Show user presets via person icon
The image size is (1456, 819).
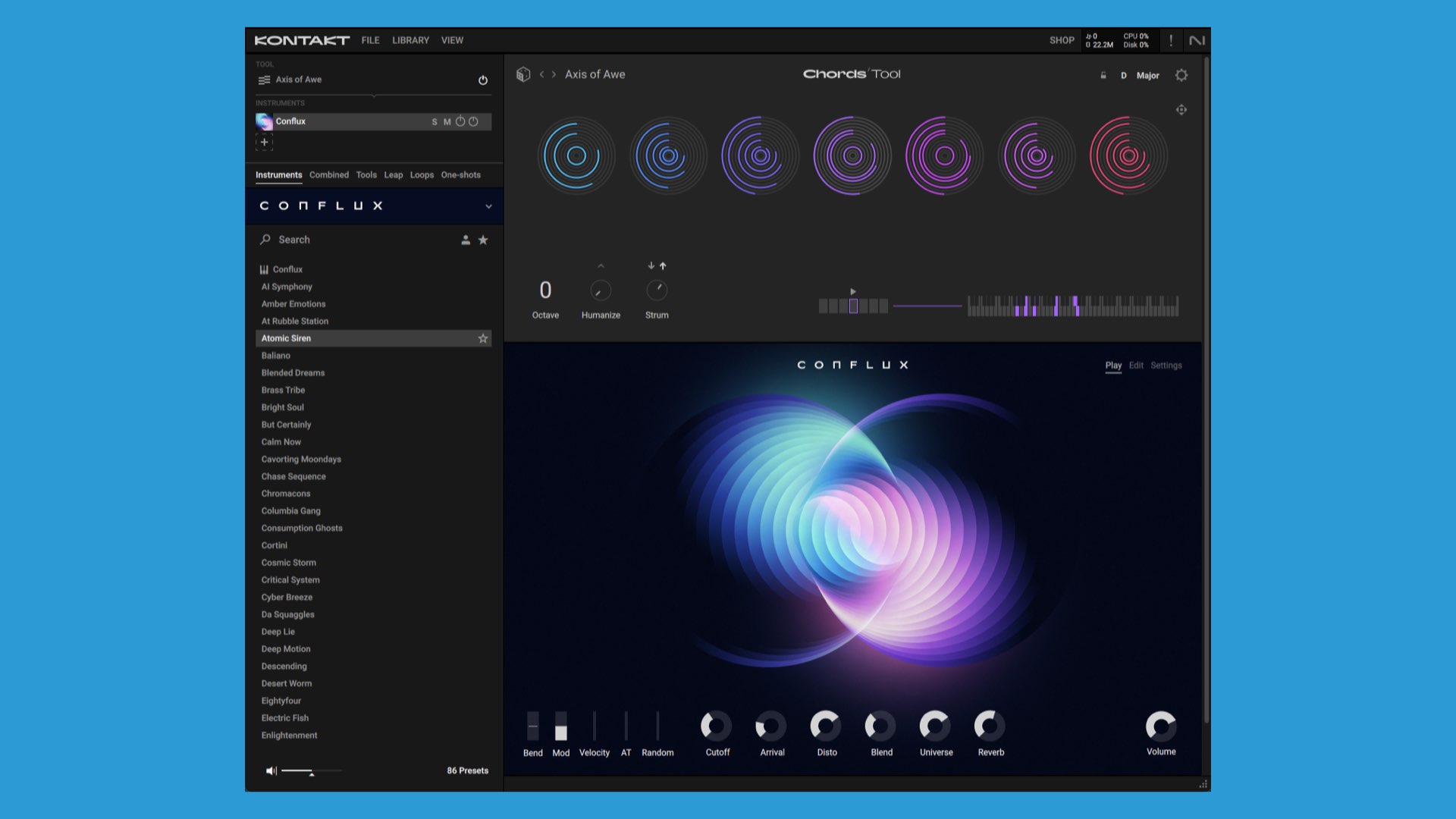pyautogui.click(x=466, y=240)
